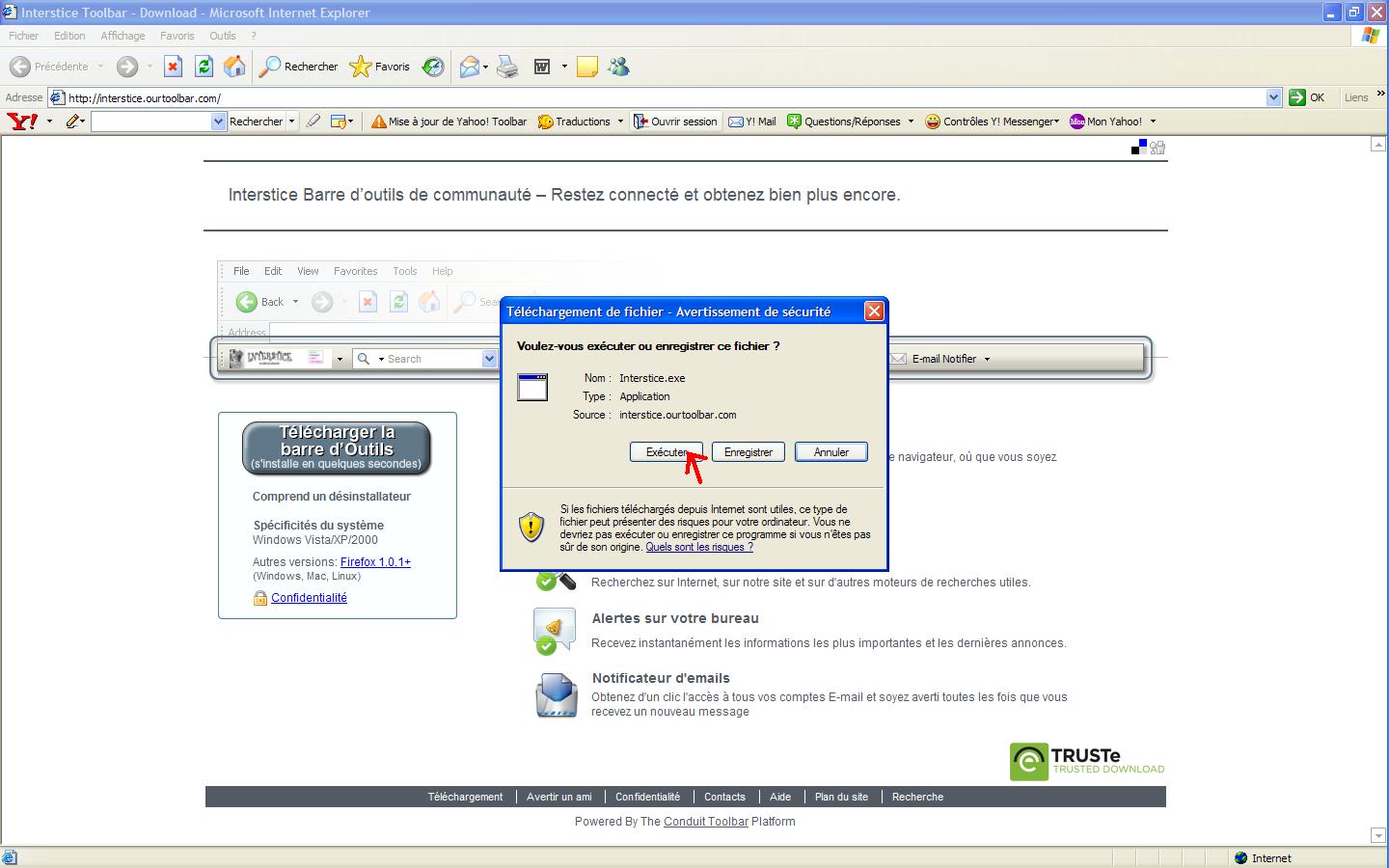Expand Yahoo Rechercher button dropdown arrow

tap(291, 122)
